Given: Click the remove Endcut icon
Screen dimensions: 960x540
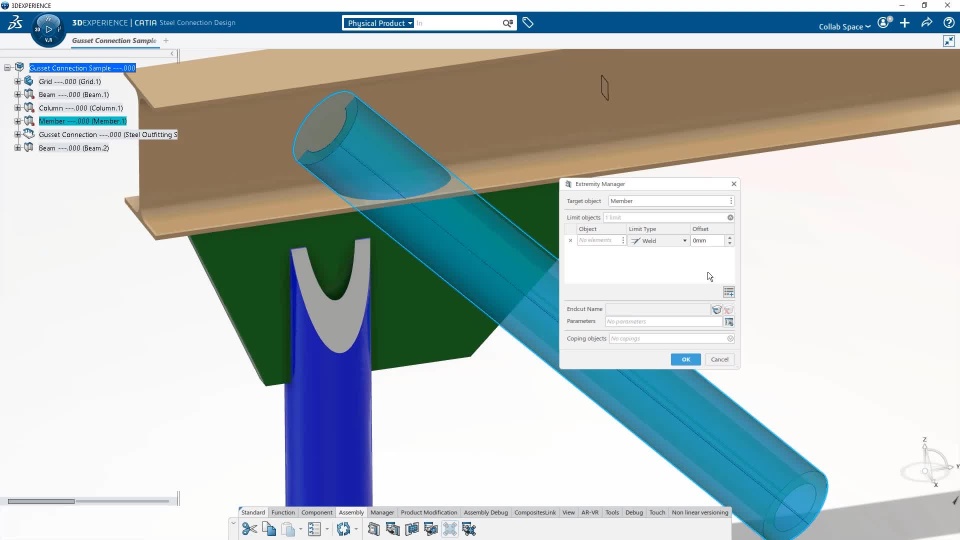Looking at the screenshot, I should pyautogui.click(x=729, y=309).
